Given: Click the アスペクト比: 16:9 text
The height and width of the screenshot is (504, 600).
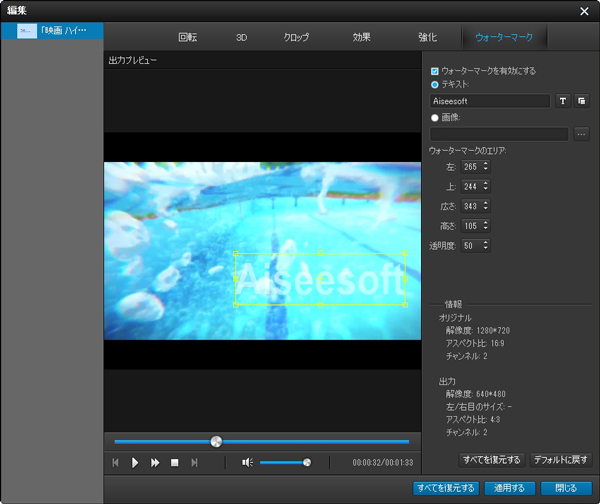Looking at the screenshot, I should pos(475,343).
